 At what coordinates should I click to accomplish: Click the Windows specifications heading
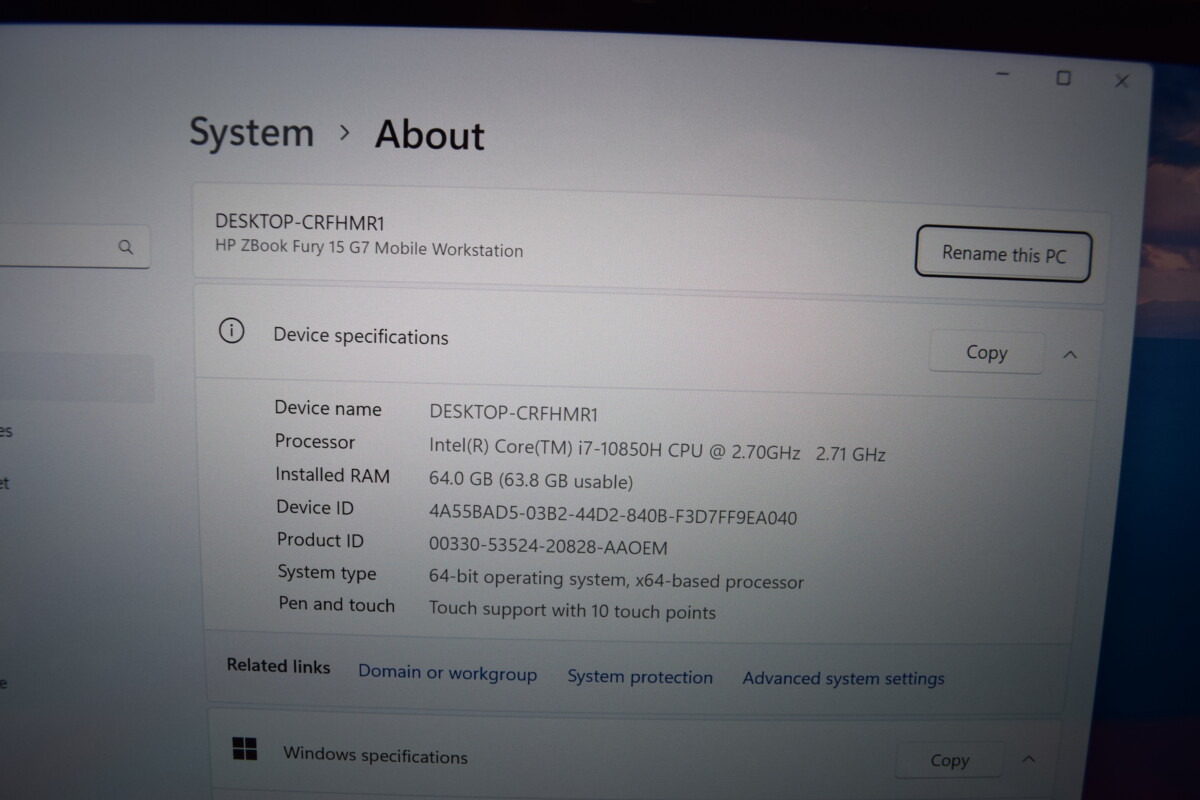pos(375,756)
